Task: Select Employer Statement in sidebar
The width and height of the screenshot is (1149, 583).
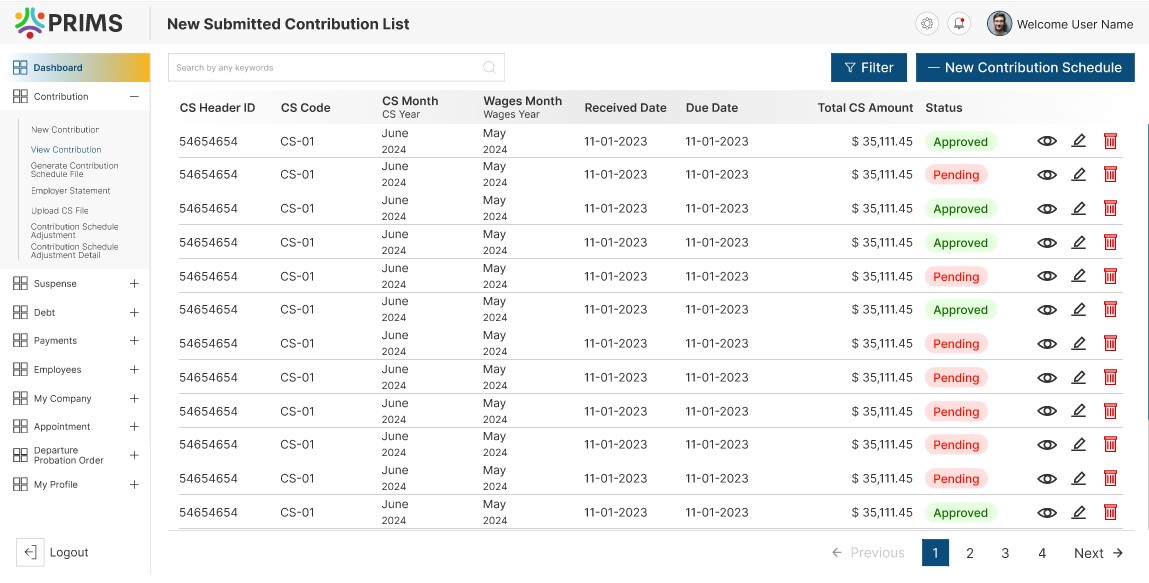Action: (x=70, y=191)
